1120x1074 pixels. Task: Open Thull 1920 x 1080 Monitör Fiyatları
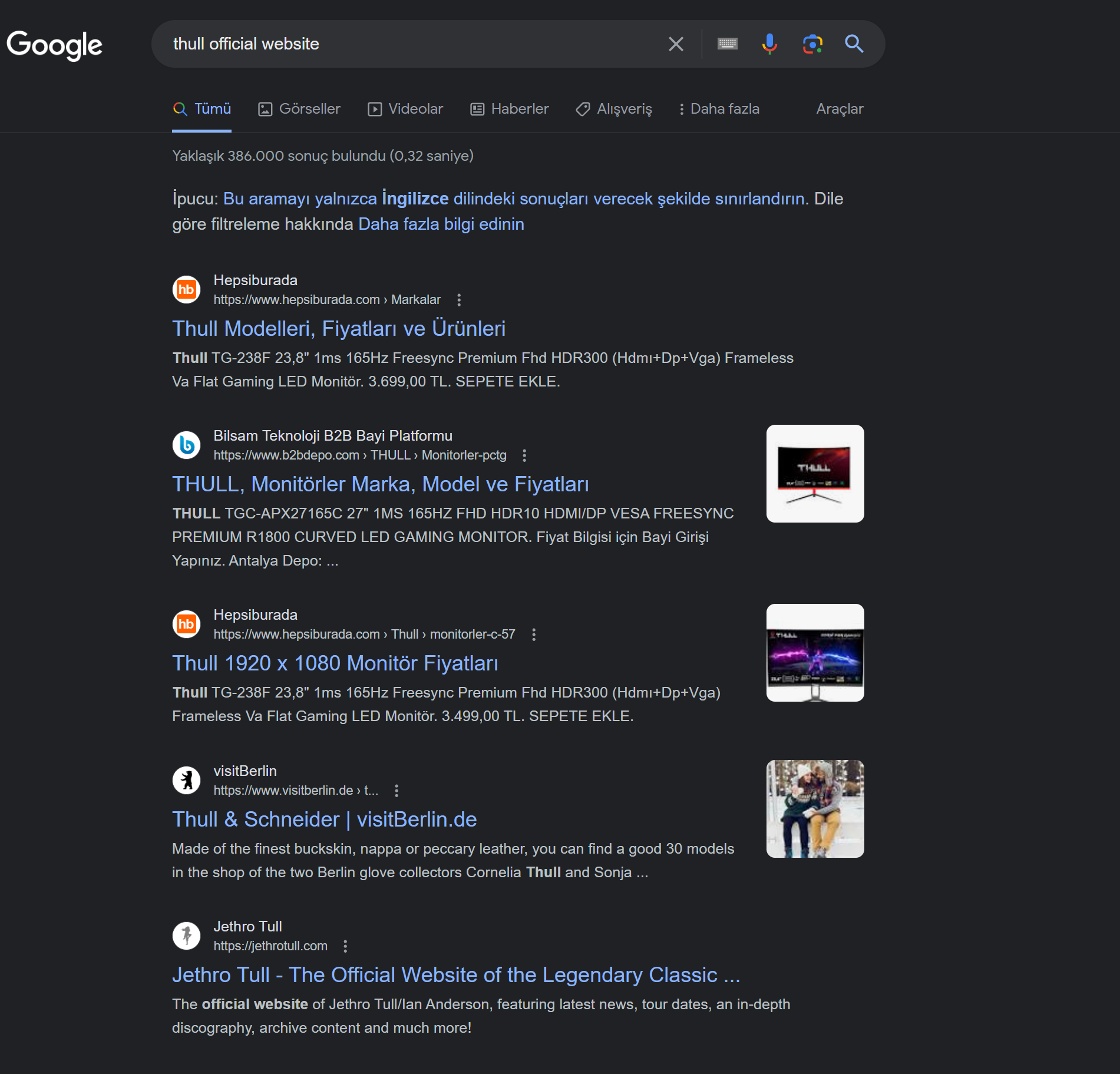[335, 663]
